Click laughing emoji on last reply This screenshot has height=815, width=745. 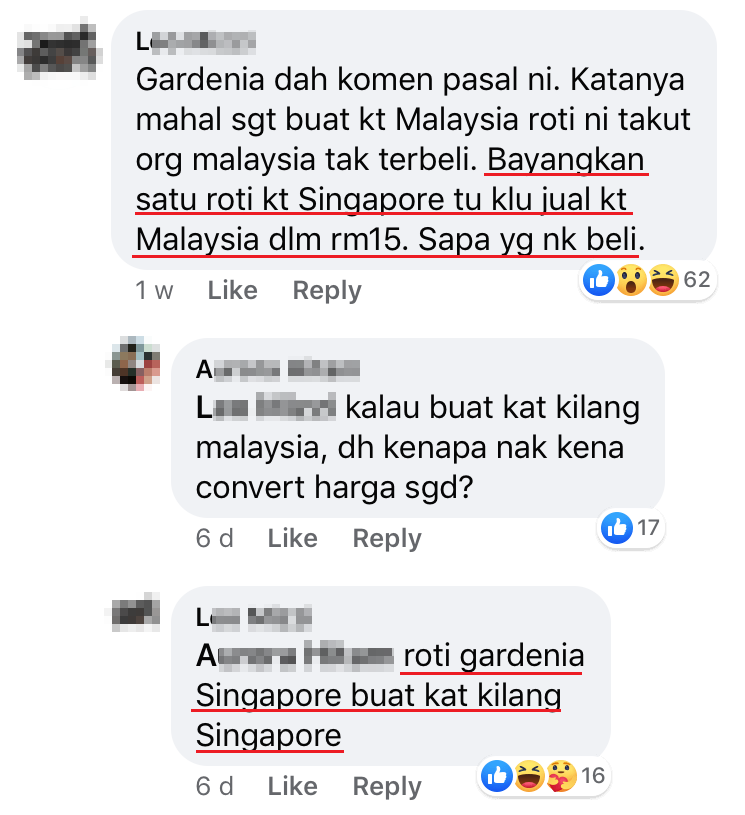point(529,775)
